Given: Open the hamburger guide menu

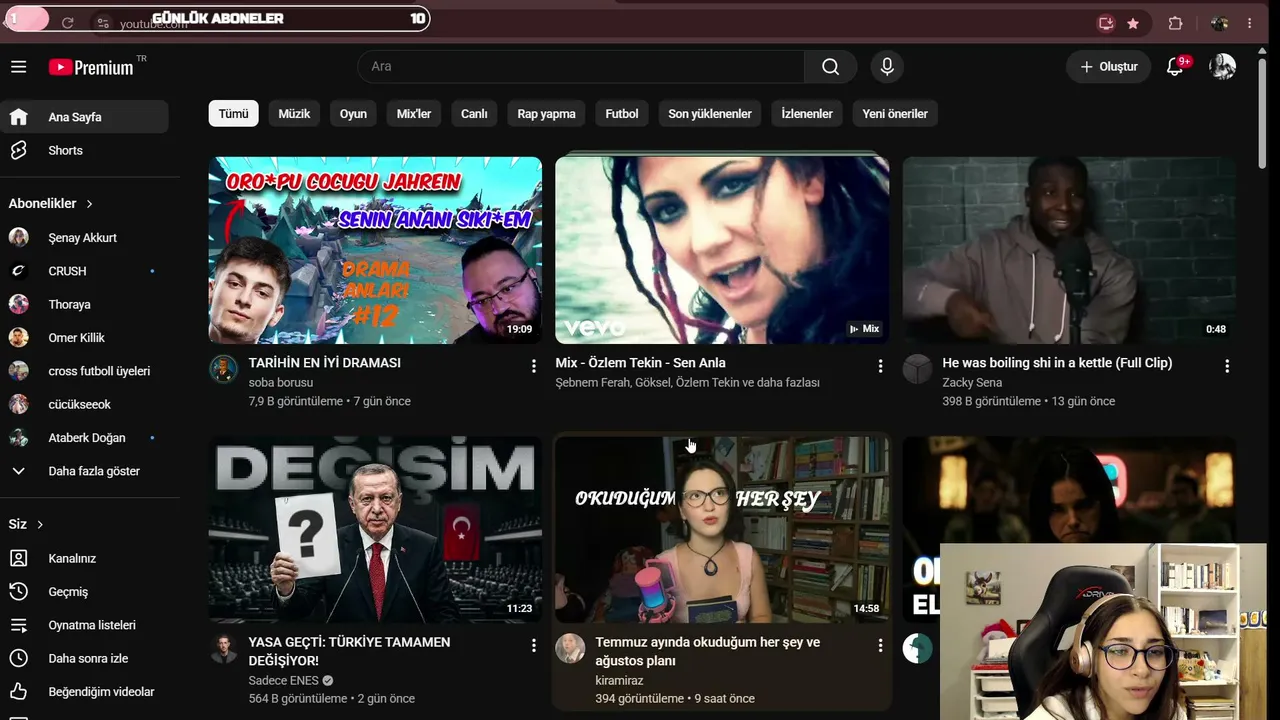Looking at the screenshot, I should [18, 67].
